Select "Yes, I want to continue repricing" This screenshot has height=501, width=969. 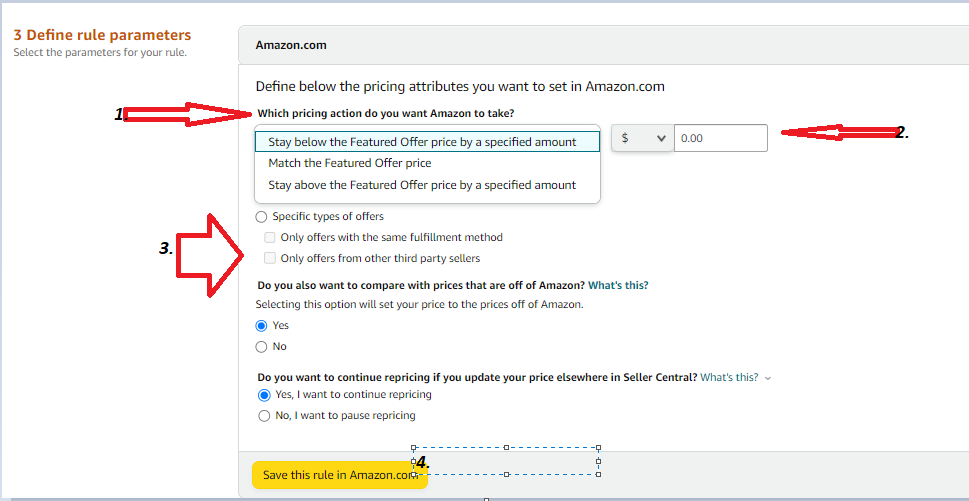click(264, 395)
